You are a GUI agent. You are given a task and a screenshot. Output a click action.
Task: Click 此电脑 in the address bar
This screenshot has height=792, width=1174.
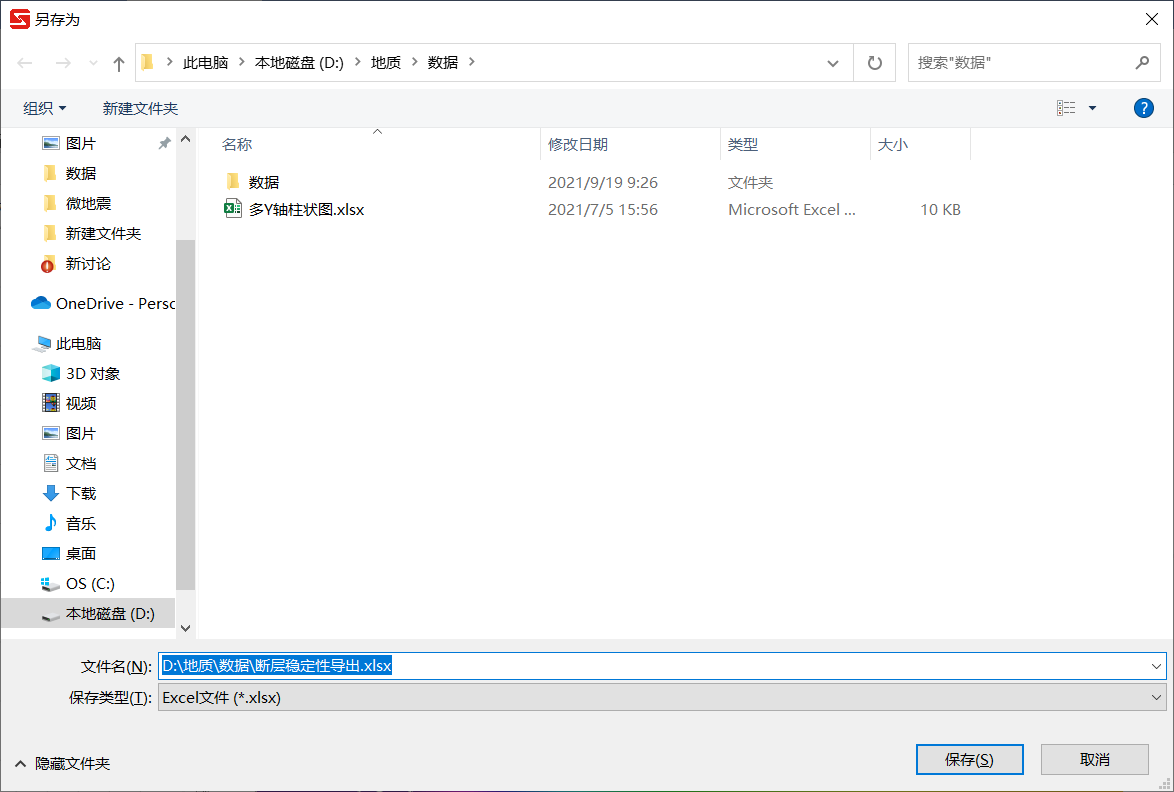(205, 63)
